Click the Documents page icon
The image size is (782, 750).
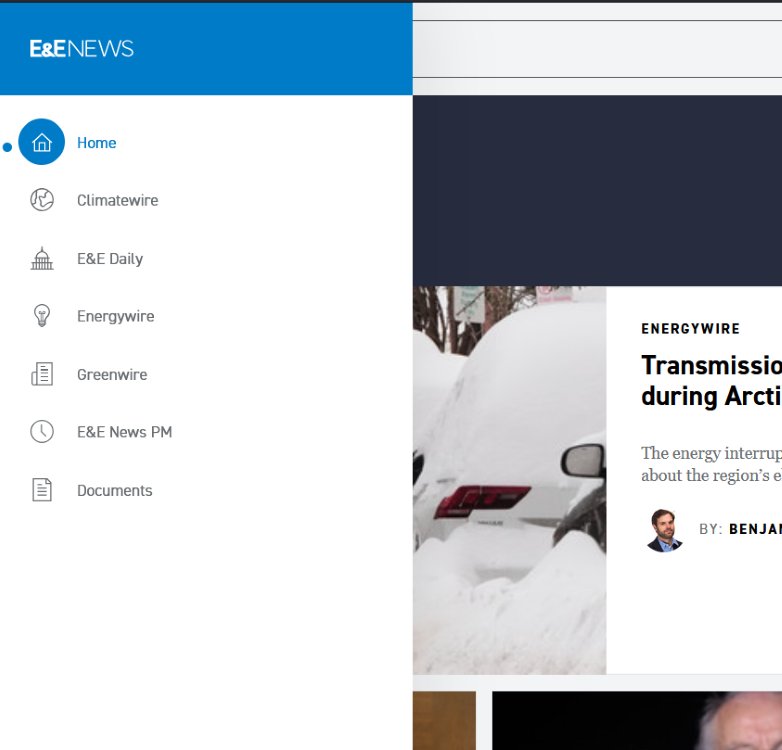(x=42, y=490)
